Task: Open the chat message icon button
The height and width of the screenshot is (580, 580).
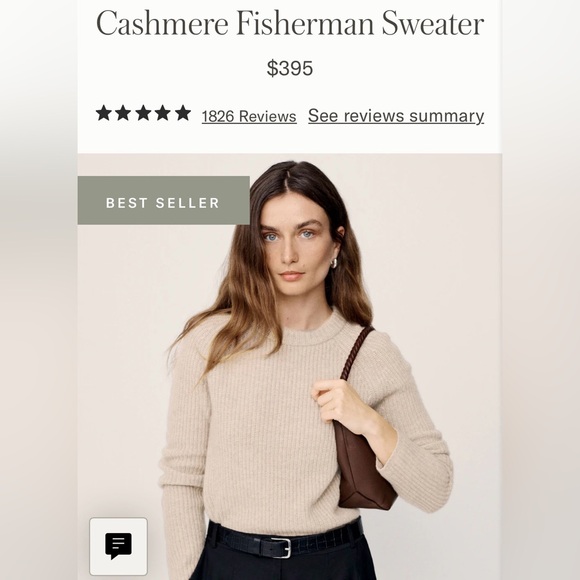Action: (118, 546)
